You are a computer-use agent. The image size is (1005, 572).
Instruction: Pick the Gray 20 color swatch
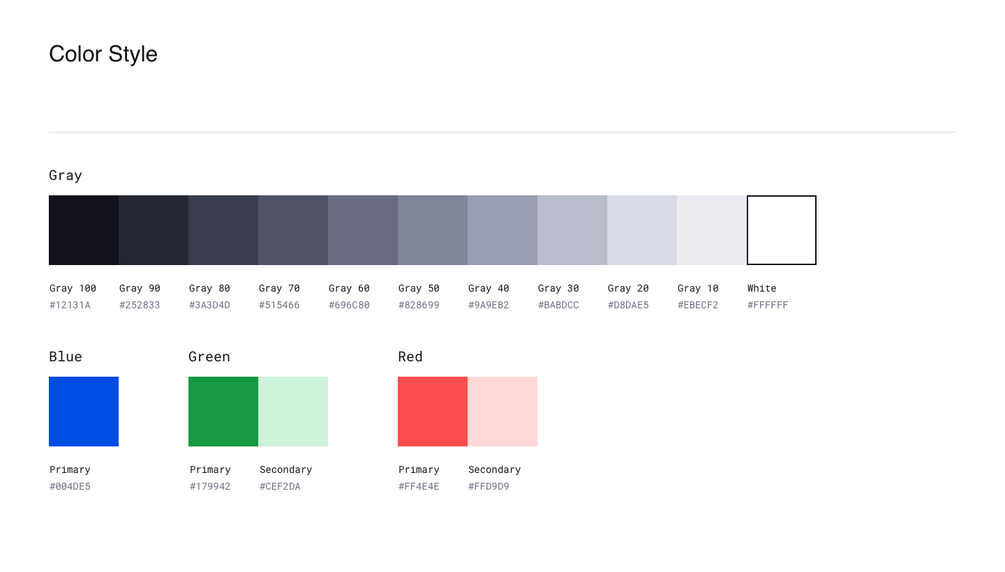pyautogui.click(x=642, y=230)
